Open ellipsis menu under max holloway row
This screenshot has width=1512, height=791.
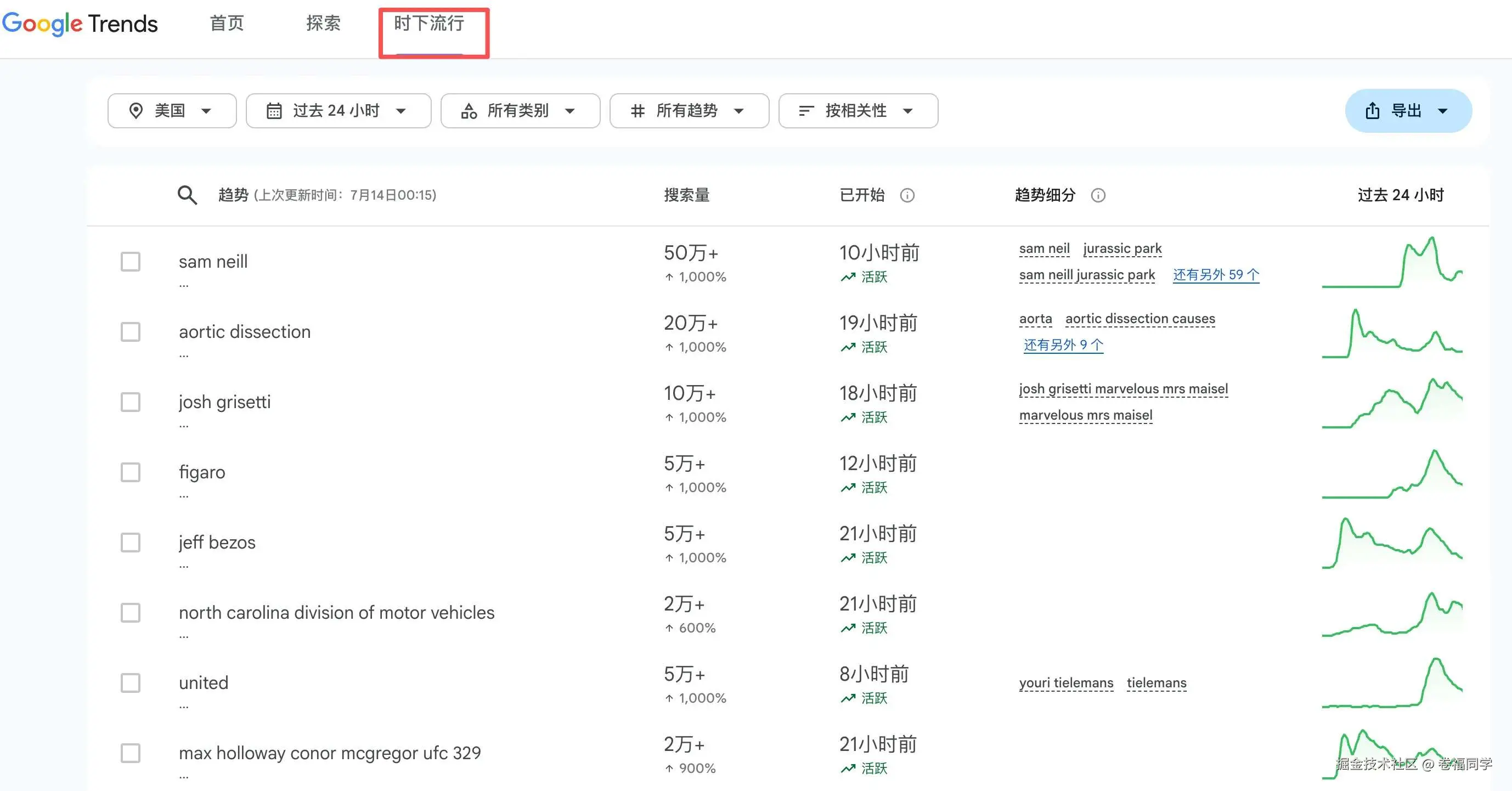click(184, 778)
